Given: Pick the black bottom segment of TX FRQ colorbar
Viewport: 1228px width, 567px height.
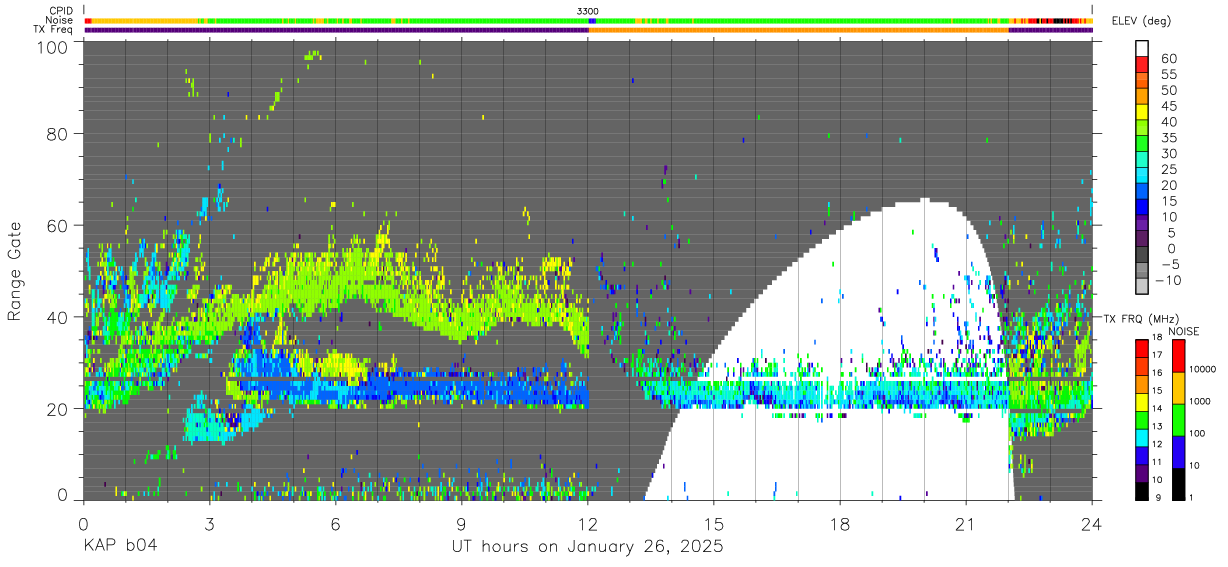Looking at the screenshot, I should [1141, 489].
